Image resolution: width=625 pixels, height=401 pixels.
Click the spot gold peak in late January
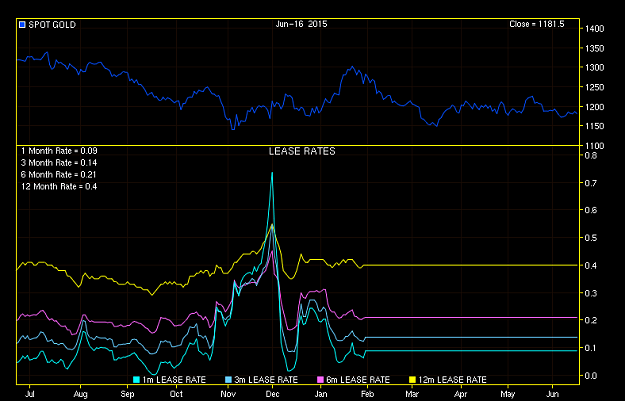(352, 67)
